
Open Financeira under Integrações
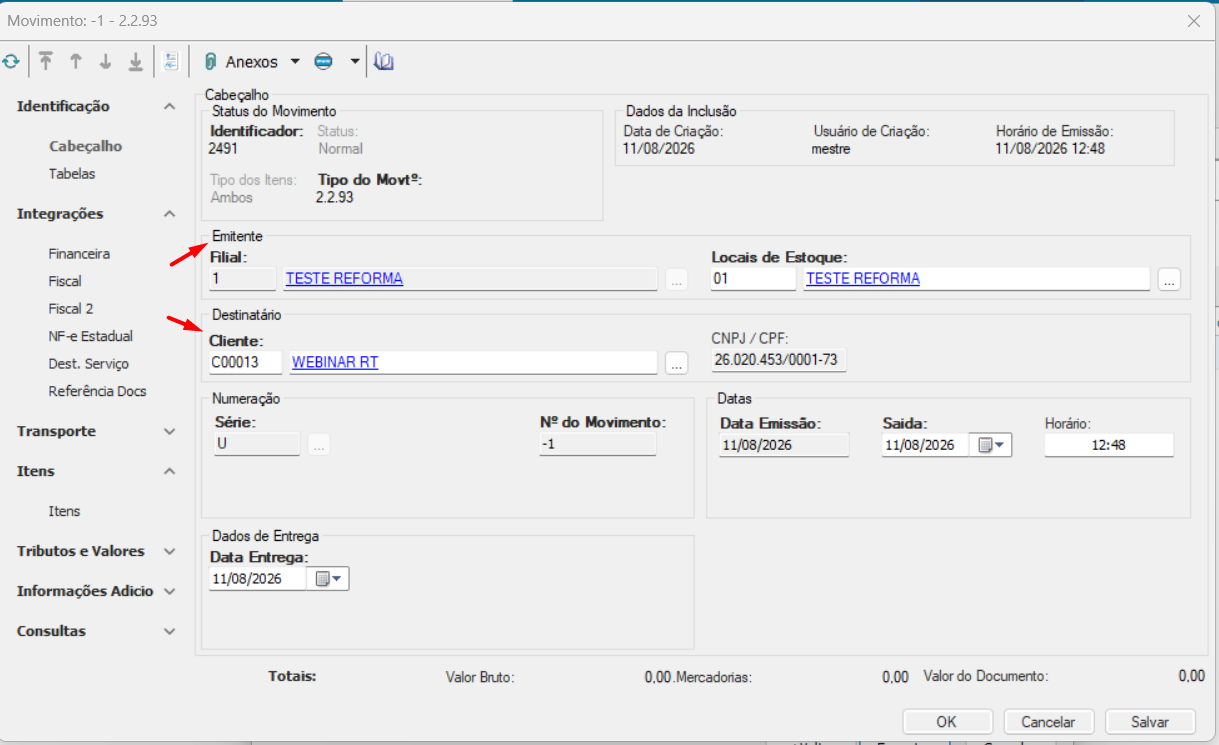tap(79, 254)
